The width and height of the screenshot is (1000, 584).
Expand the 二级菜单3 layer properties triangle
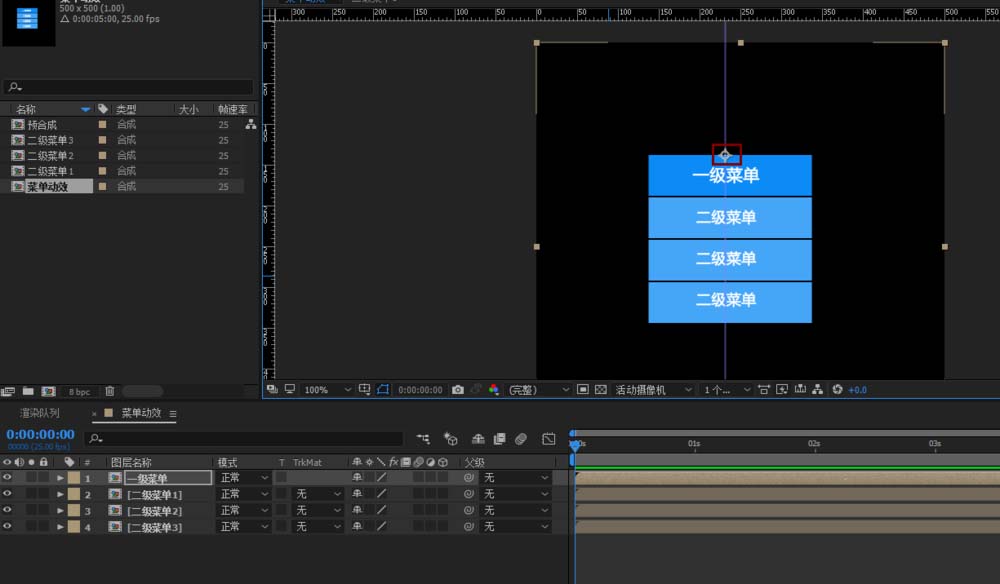[60, 527]
